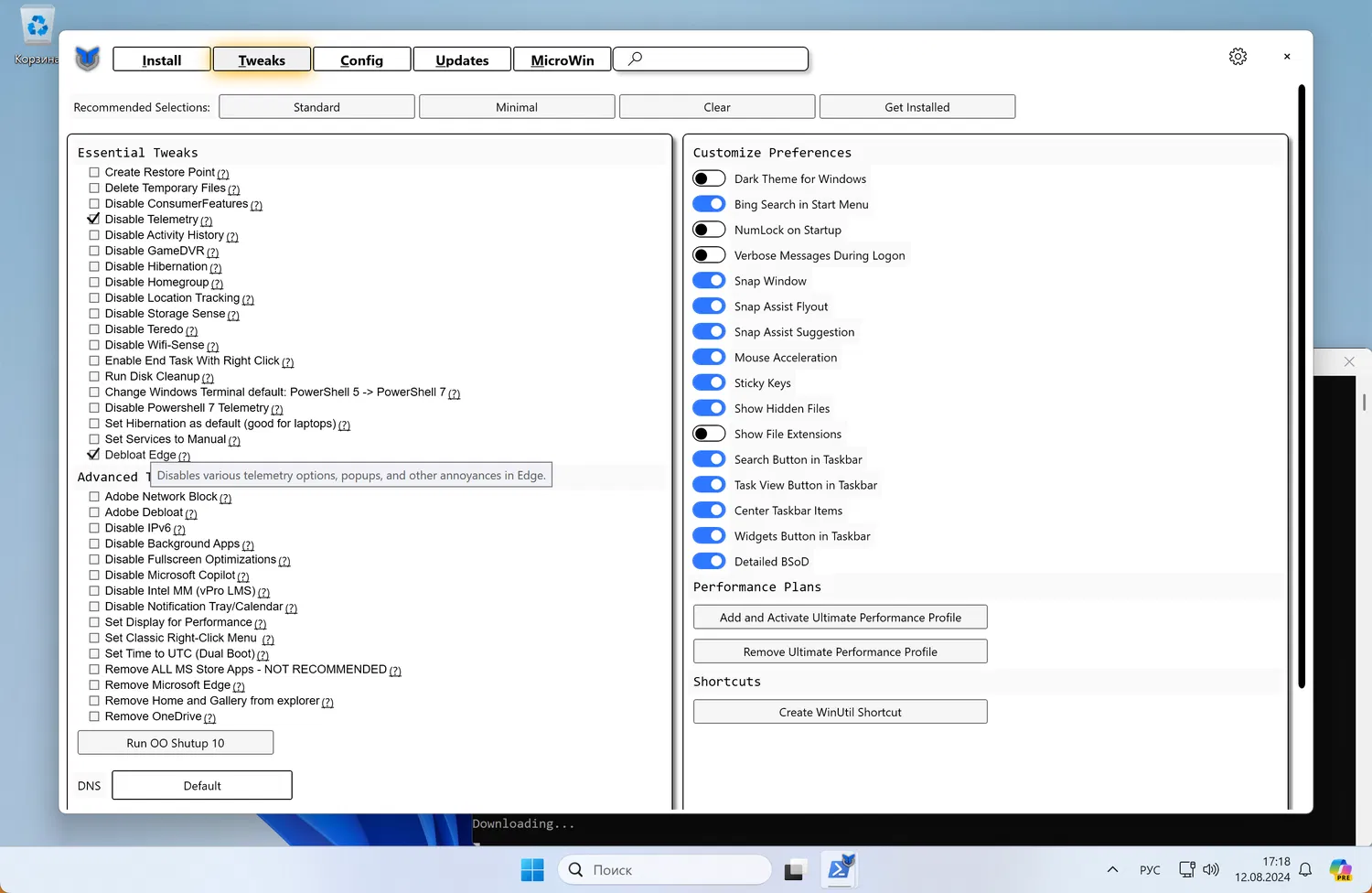Click the Get Installed button

(917, 107)
